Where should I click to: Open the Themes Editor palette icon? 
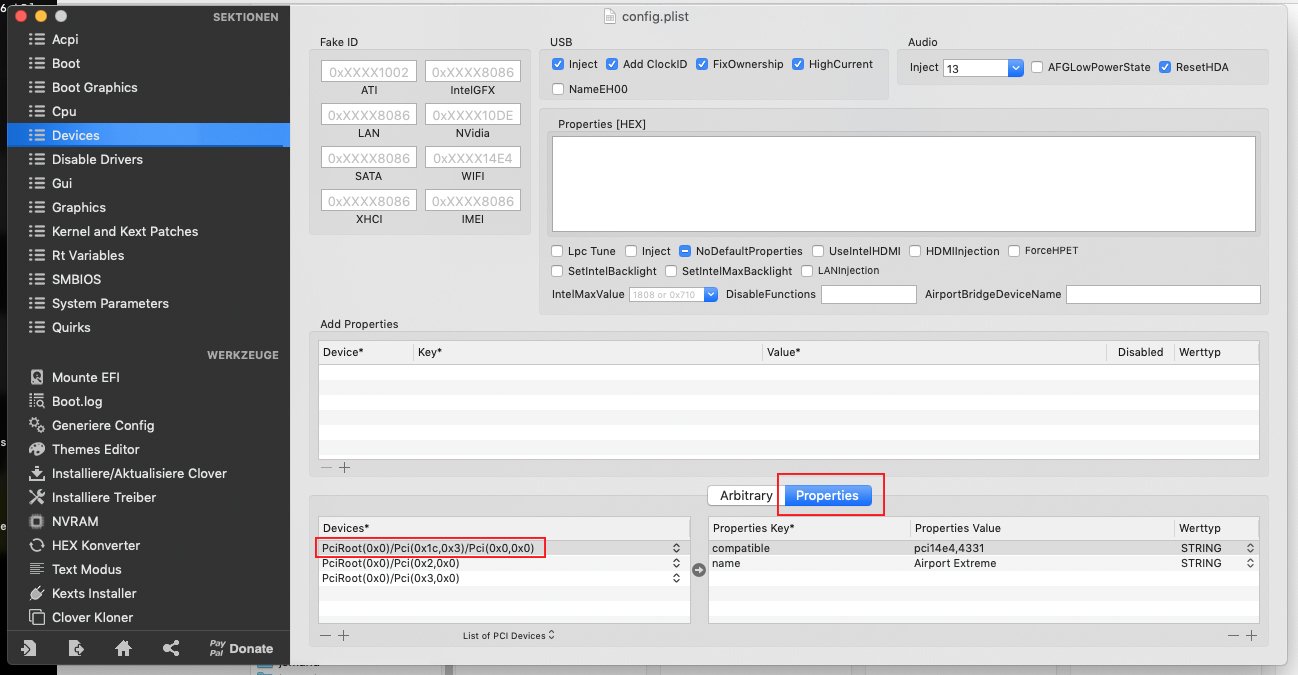click(37, 449)
